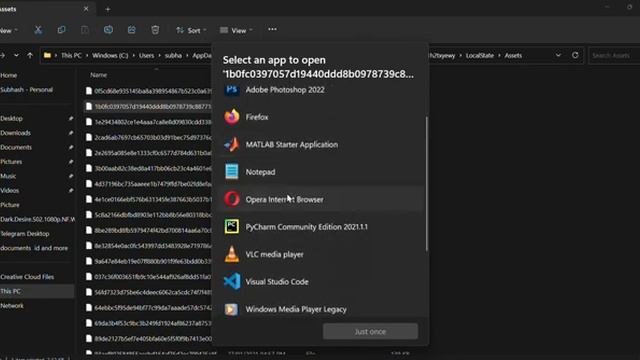The height and width of the screenshot is (360, 640).
Task: Refresh the Assets folder
Action: (575, 55)
